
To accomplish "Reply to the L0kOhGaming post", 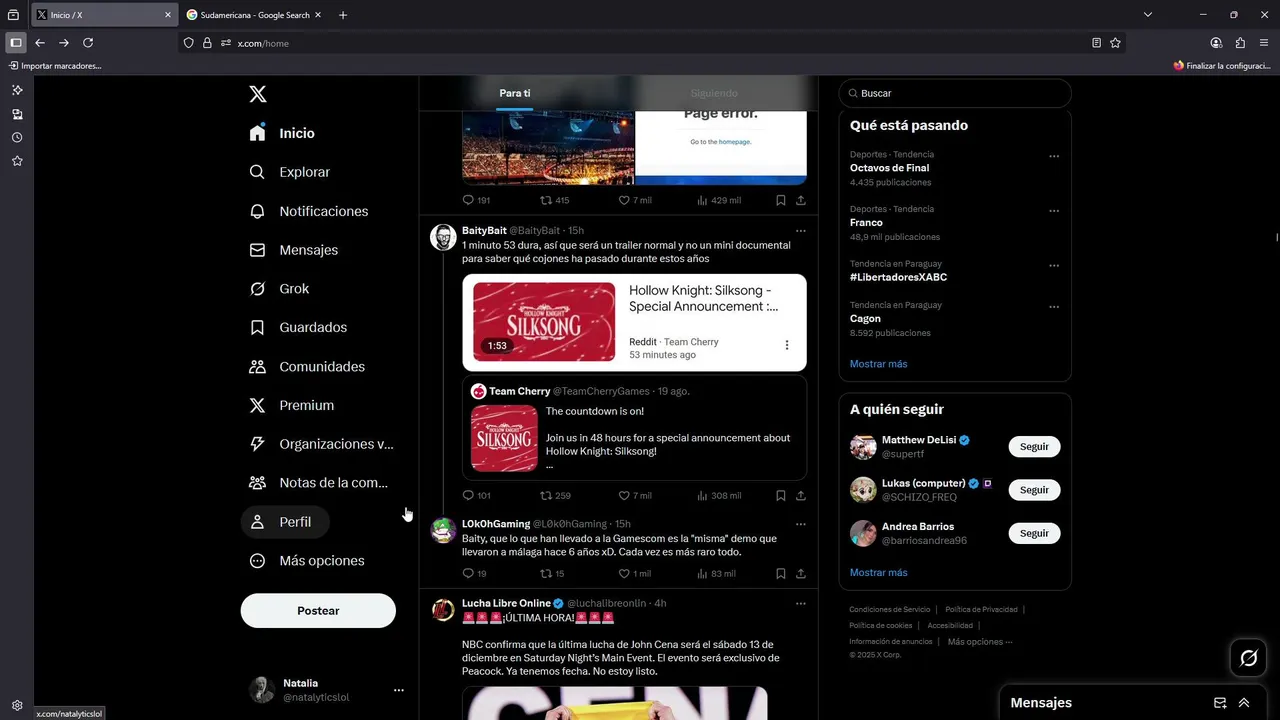I will pos(474,574).
